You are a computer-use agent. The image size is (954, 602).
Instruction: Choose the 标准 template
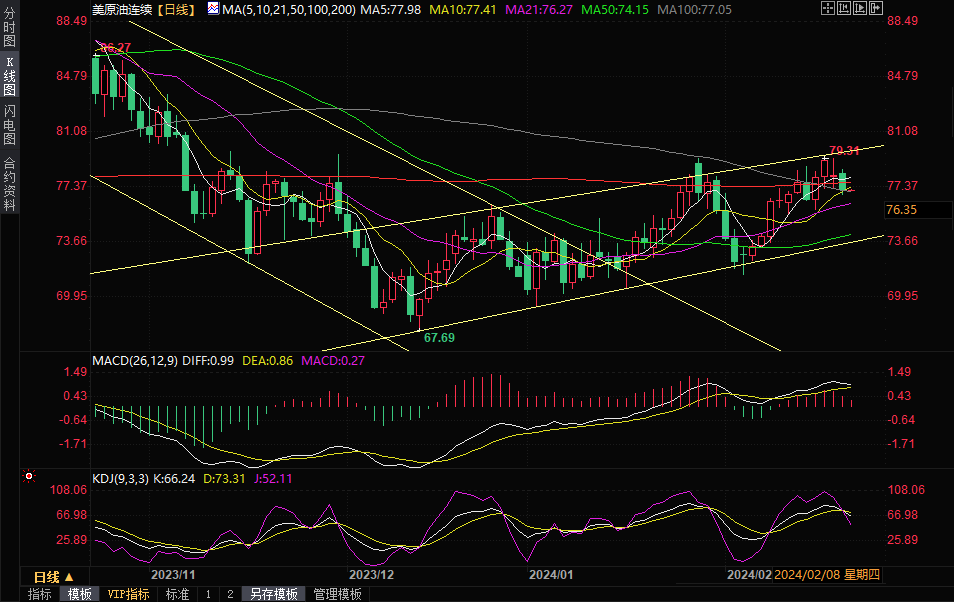pyautogui.click(x=177, y=594)
